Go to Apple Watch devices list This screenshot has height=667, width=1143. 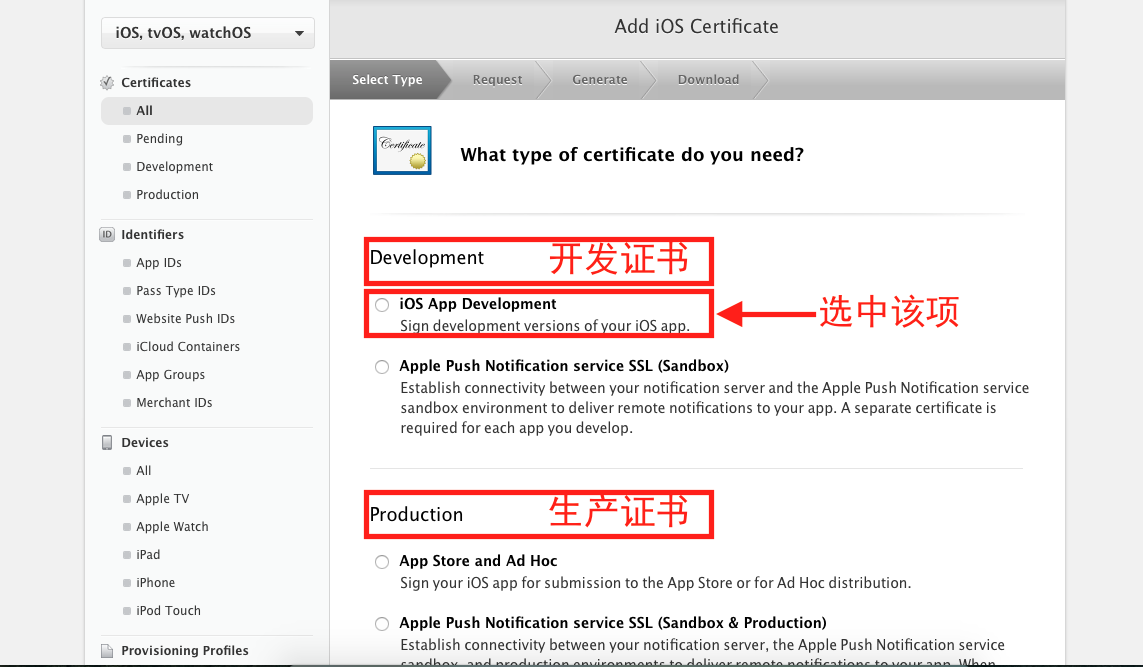click(x=172, y=527)
